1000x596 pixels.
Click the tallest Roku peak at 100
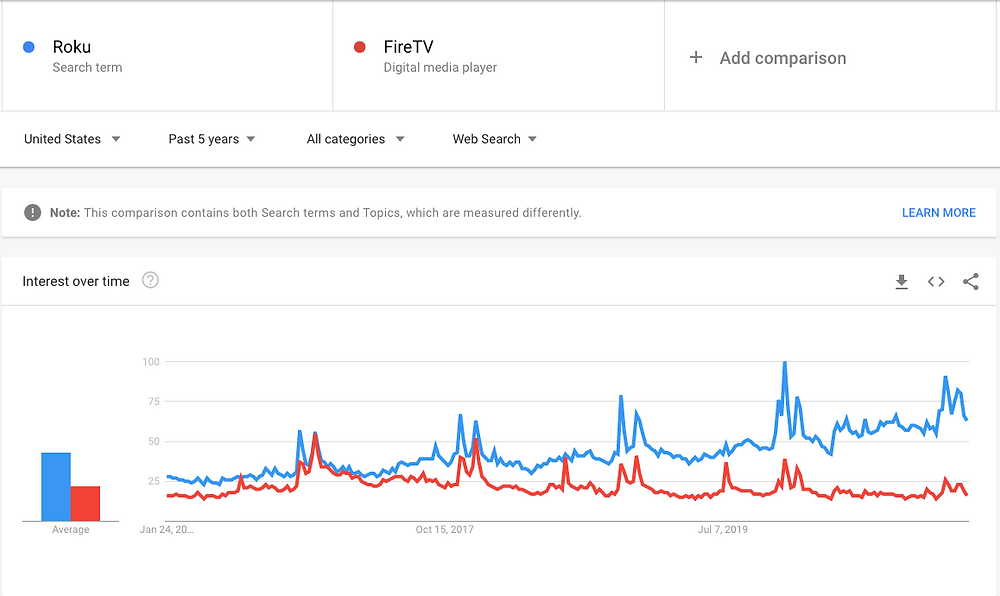(x=784, y=363)
